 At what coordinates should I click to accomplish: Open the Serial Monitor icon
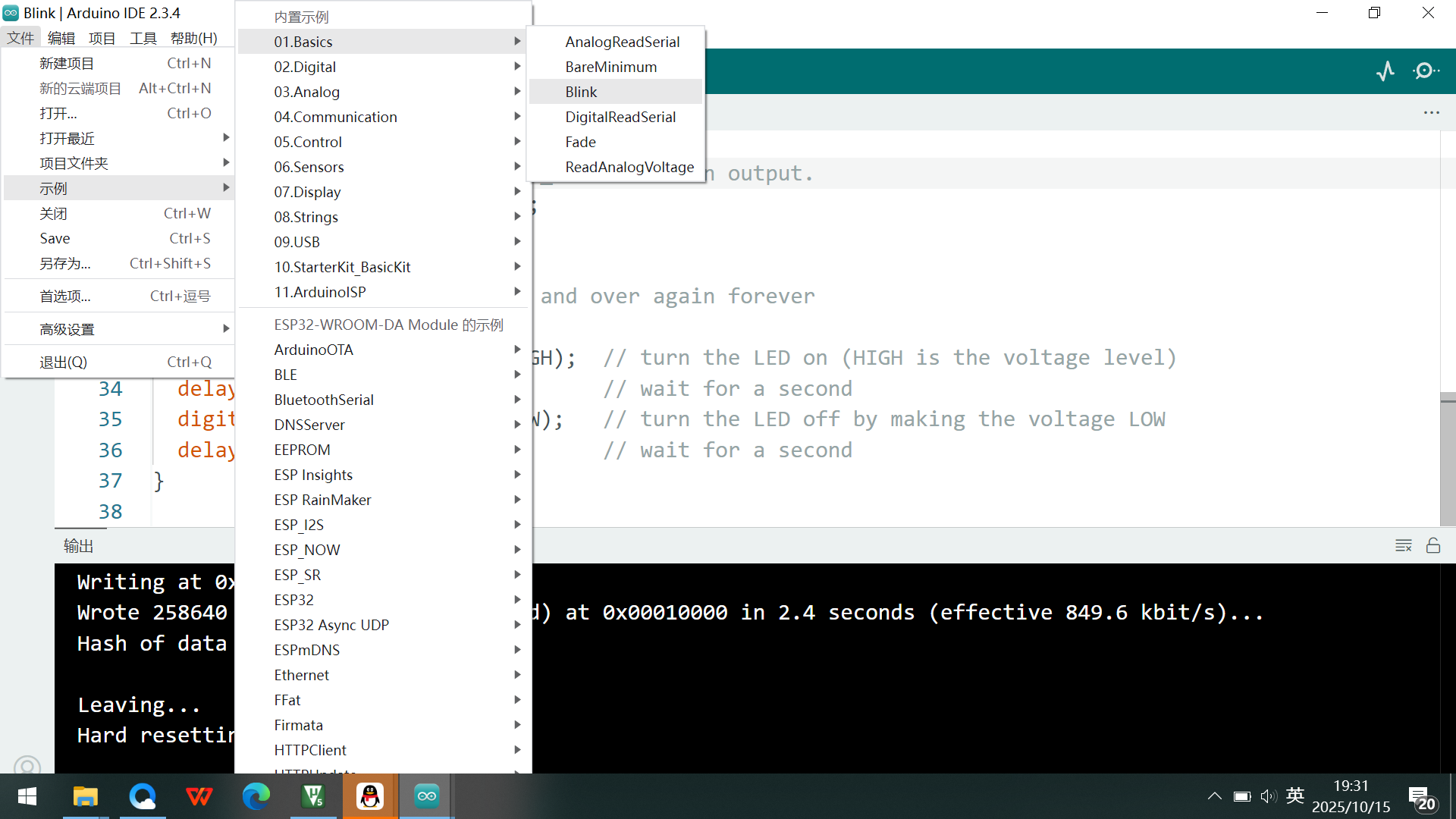(1426, 71)
